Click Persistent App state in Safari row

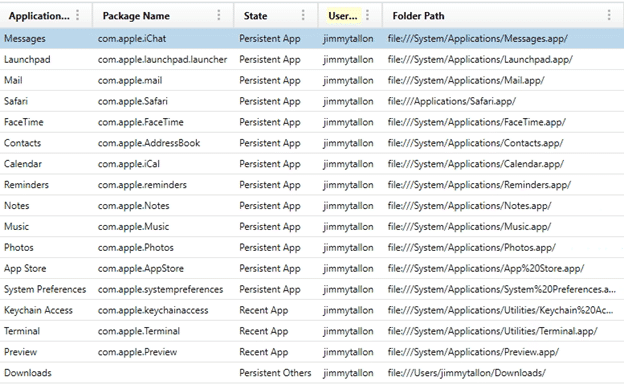[x=270, y=101]
